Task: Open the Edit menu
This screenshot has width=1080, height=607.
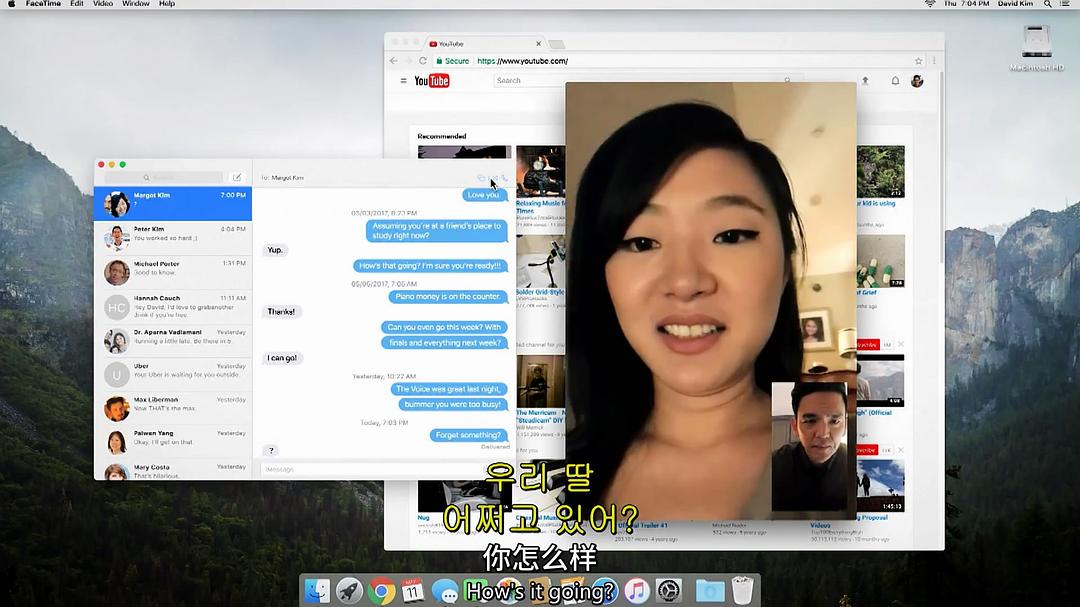Action: [76, 4]
